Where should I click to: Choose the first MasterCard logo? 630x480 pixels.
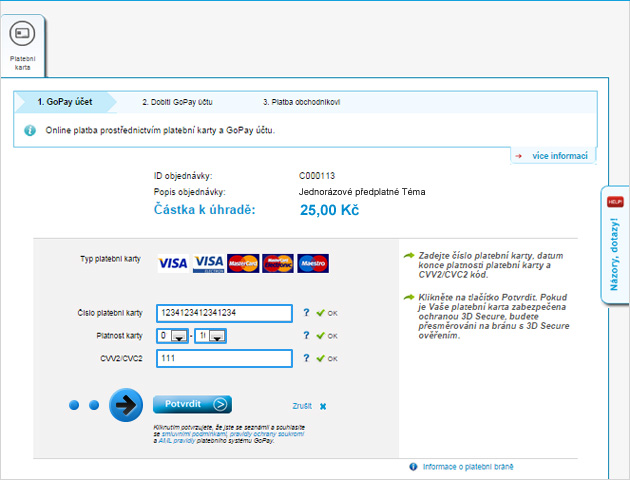click(x=243, y=263)
